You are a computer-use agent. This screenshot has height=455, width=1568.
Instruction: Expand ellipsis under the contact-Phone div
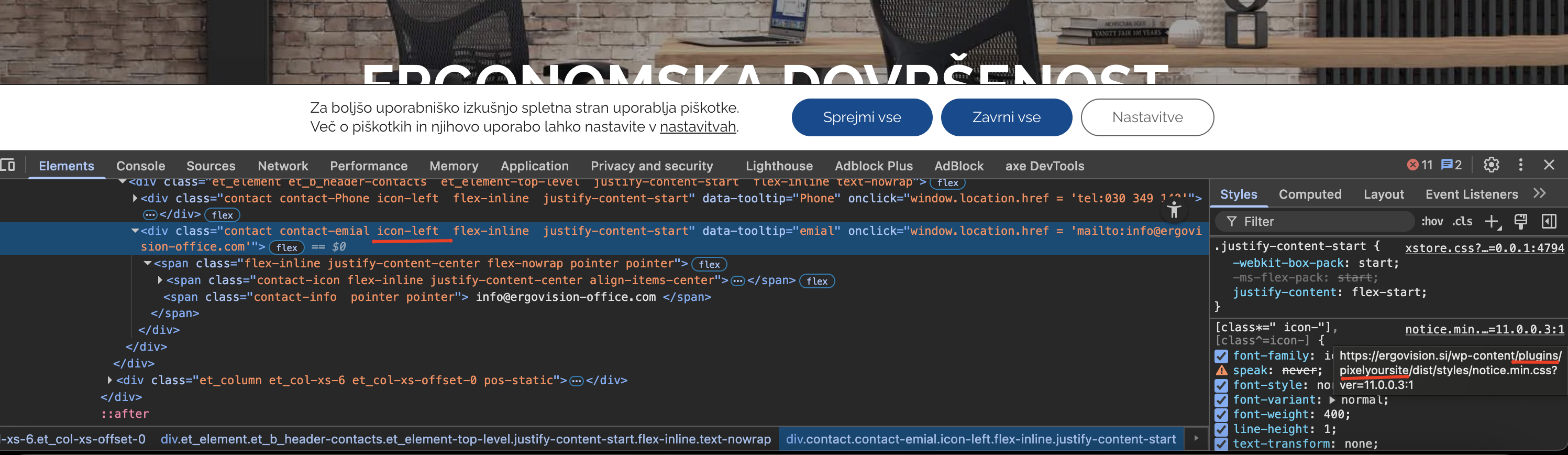[x=150, y=214]
